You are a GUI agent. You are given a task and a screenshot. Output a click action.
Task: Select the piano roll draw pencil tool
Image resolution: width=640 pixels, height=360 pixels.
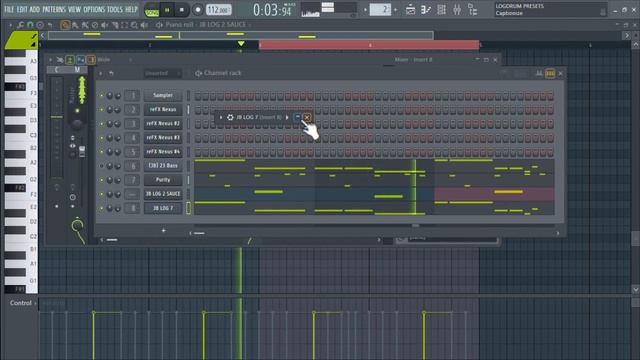(65, 25)
